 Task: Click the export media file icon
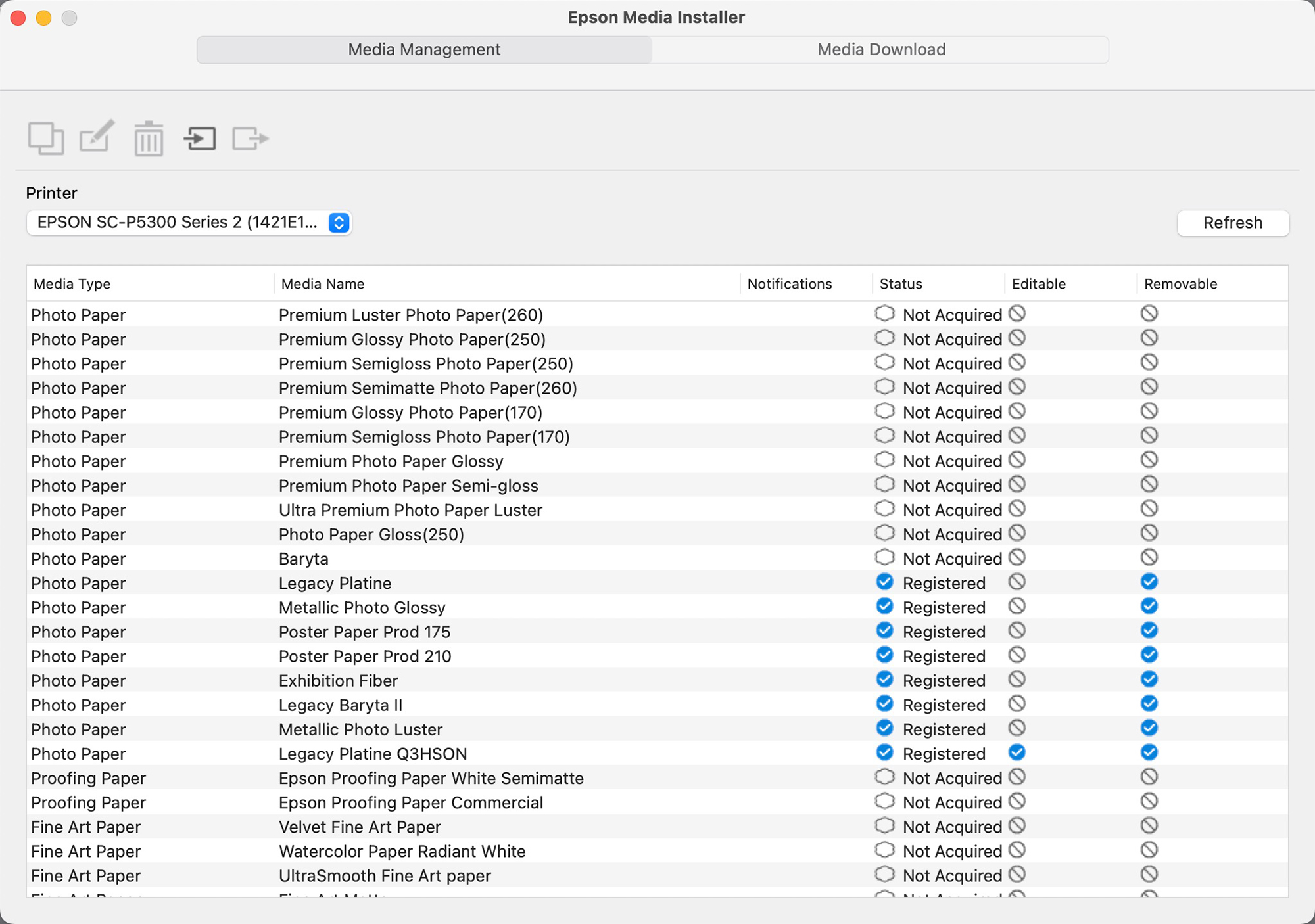pos(251,139)
